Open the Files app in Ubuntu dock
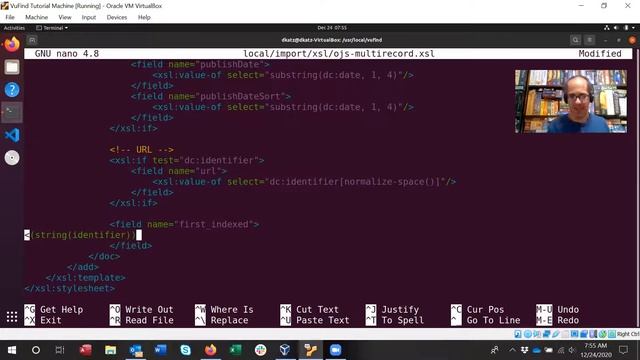 tap(12, 67)
